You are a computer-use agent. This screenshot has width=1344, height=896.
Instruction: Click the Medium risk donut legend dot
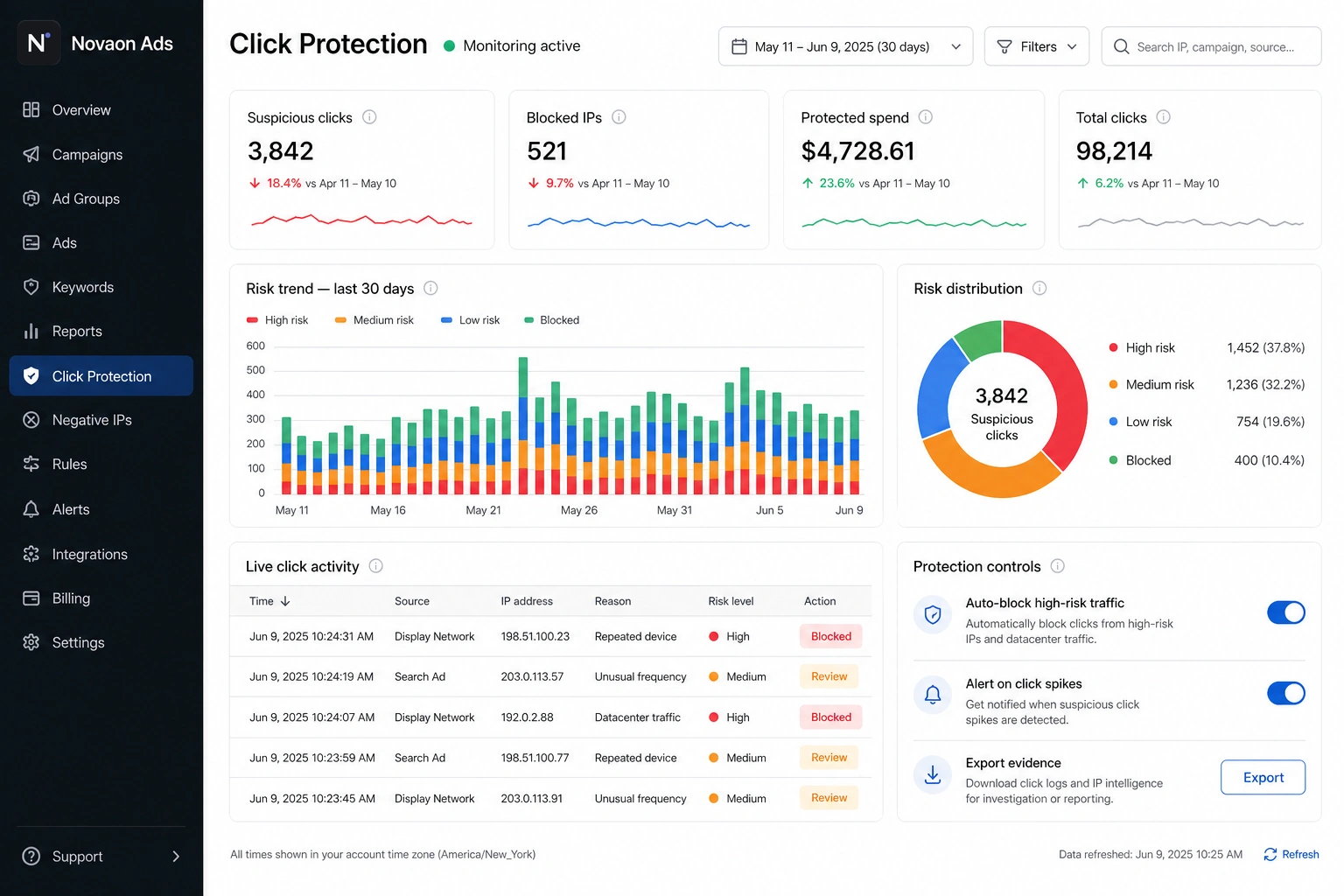[x=1113, y=384]
